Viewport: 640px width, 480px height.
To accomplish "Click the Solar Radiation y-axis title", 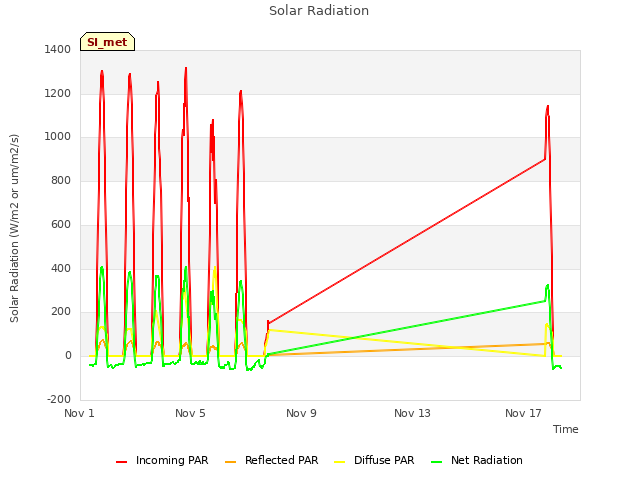I will click(x=14, y=228).
